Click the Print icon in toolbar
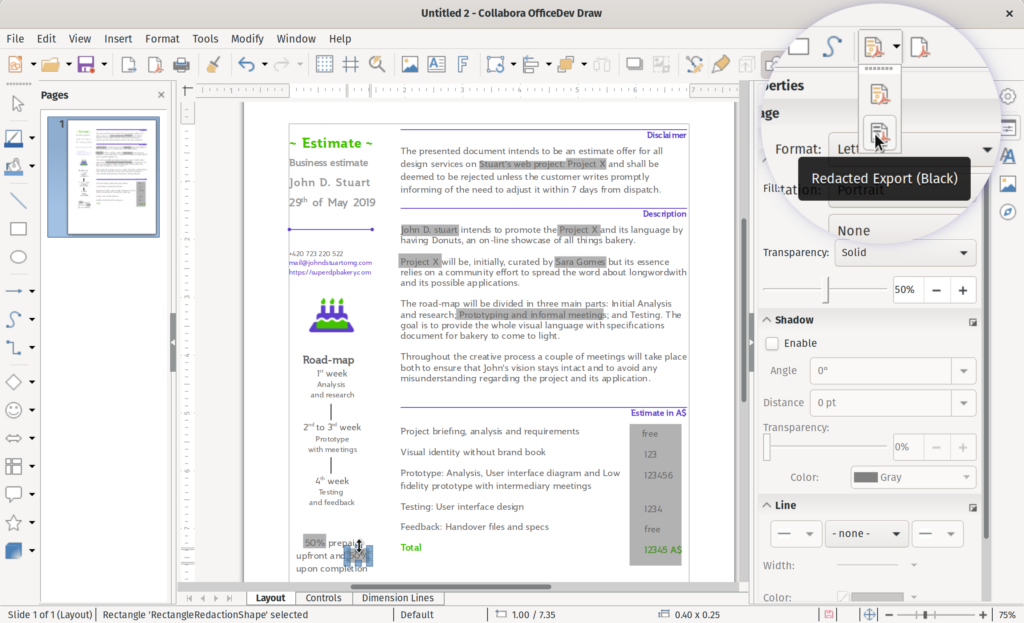 (181, 65)
